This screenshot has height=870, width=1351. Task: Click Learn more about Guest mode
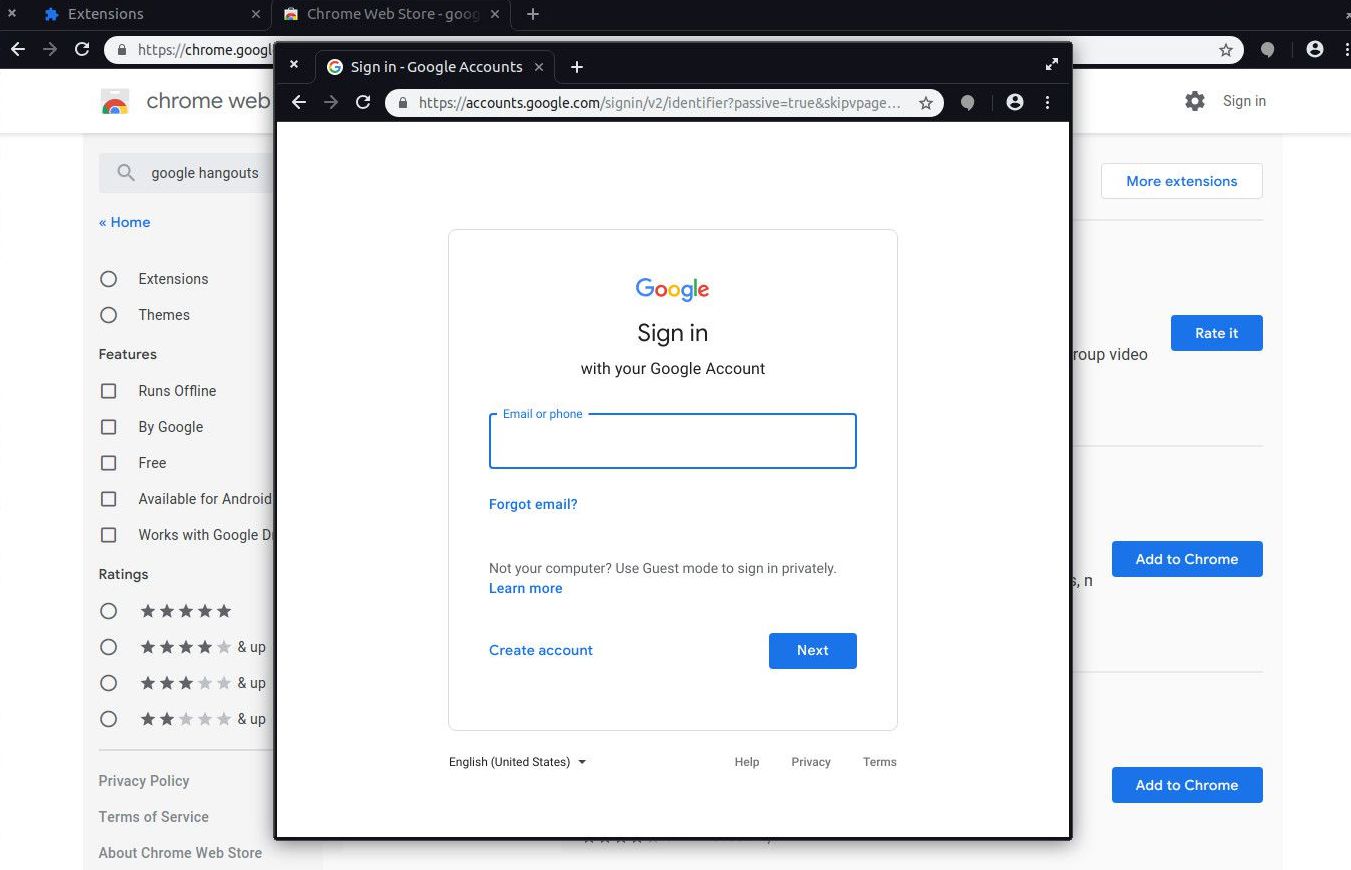point(525,588)
